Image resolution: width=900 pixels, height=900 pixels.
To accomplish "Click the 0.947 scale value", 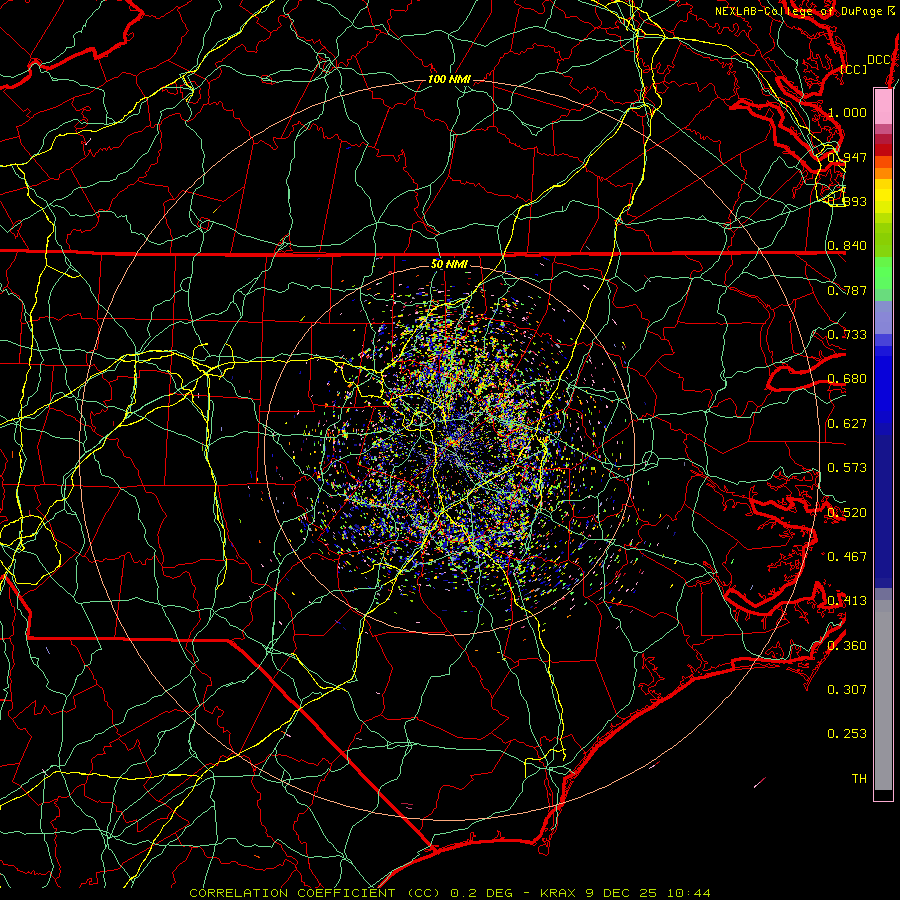I will (x=847, y=157).
